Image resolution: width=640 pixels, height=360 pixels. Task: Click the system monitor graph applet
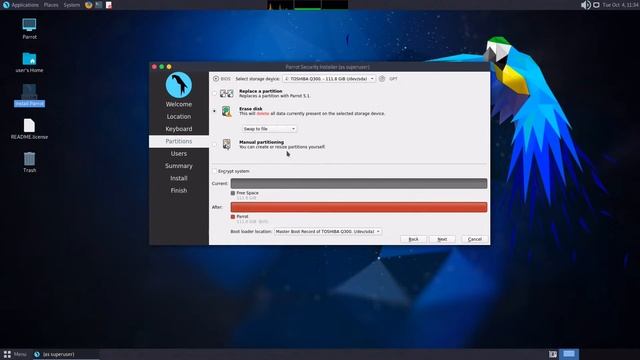(x=308, y=5)
